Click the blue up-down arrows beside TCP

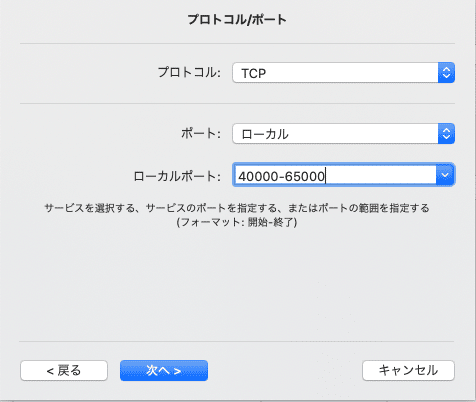pos(446,73)
